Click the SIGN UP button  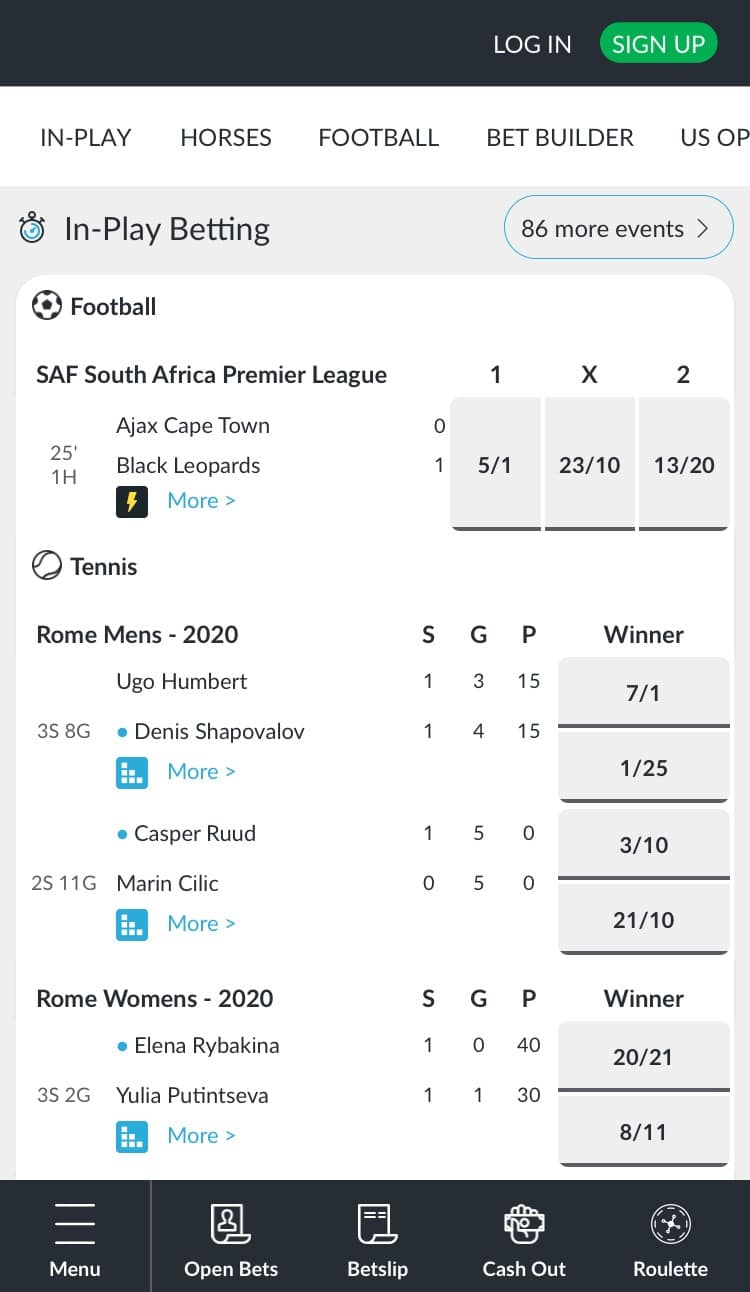(x=658, y=44)
